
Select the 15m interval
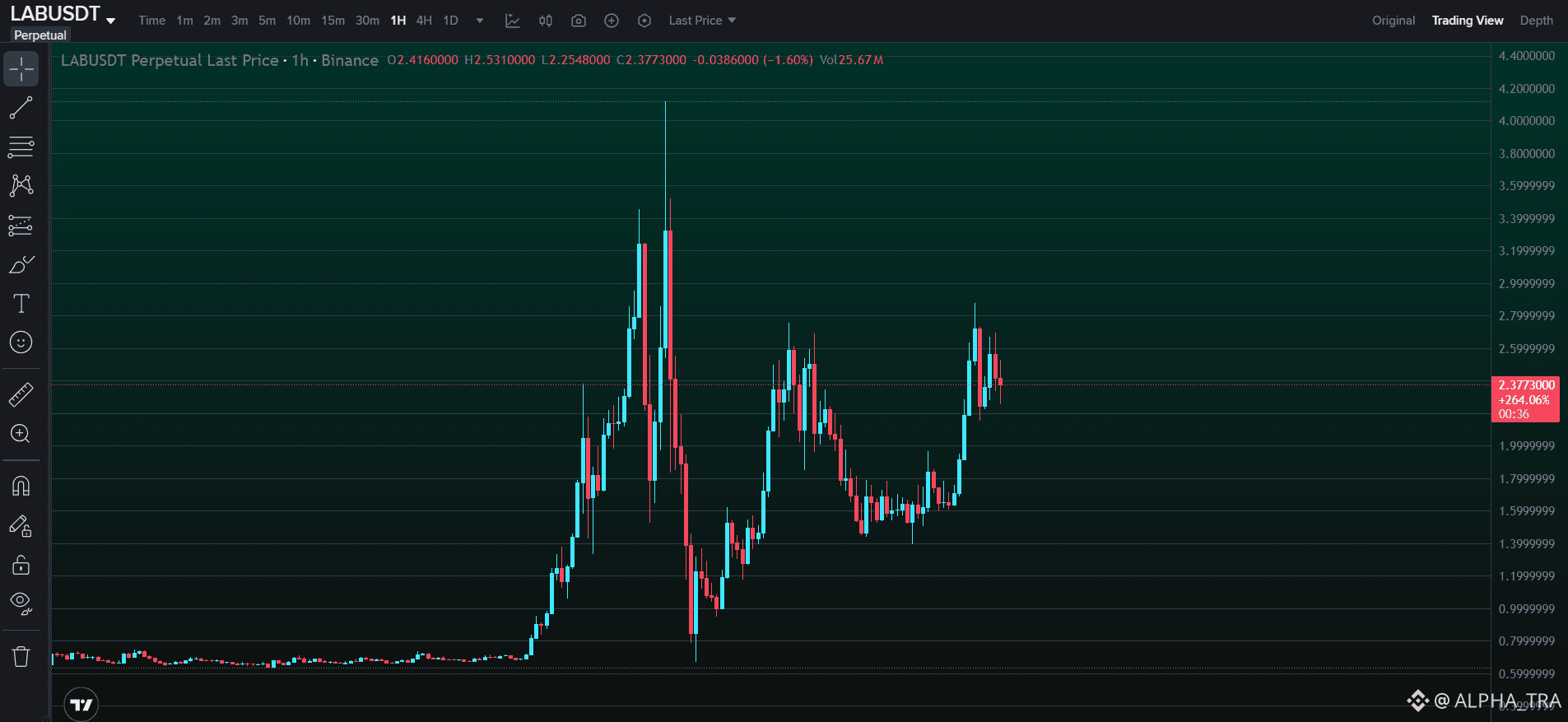(x=333, y=21)
